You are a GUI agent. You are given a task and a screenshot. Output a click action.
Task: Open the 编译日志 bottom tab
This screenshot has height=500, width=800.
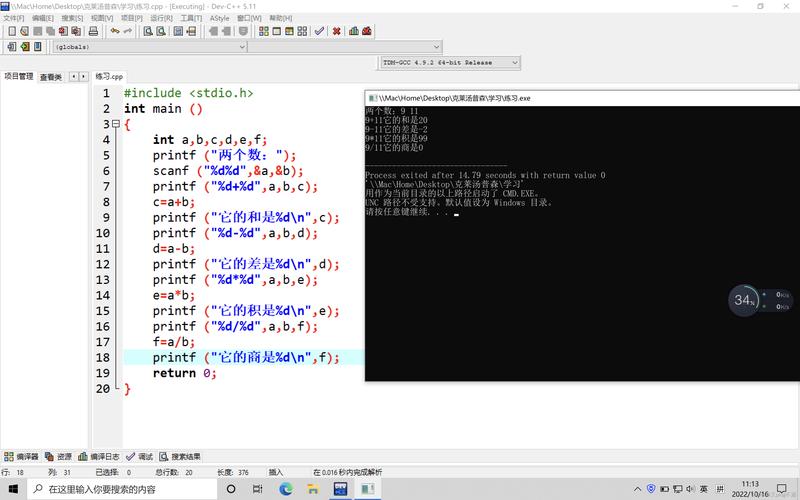[x=105, y=456]
